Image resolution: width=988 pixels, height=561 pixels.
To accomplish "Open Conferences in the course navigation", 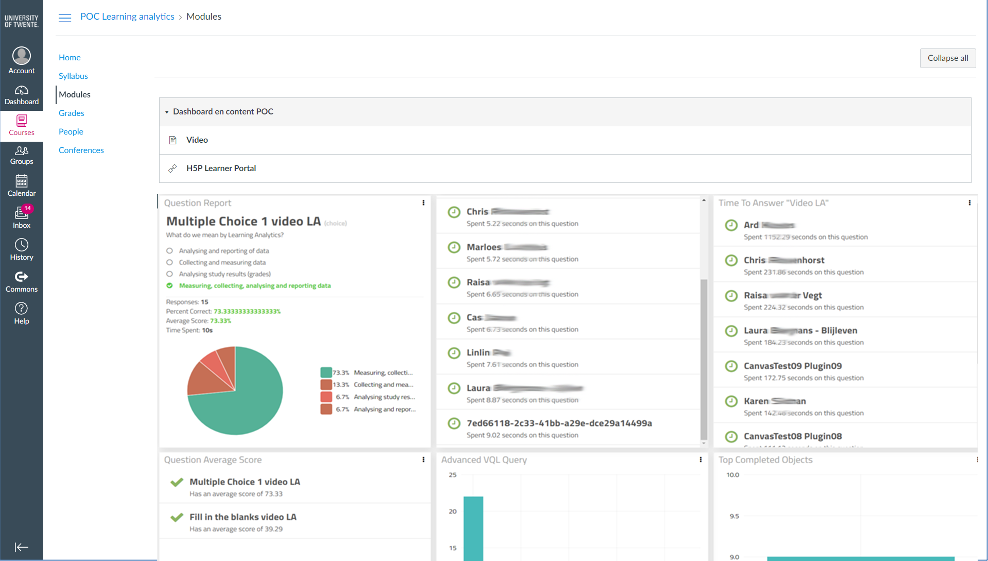I will [x=81, y=150].
